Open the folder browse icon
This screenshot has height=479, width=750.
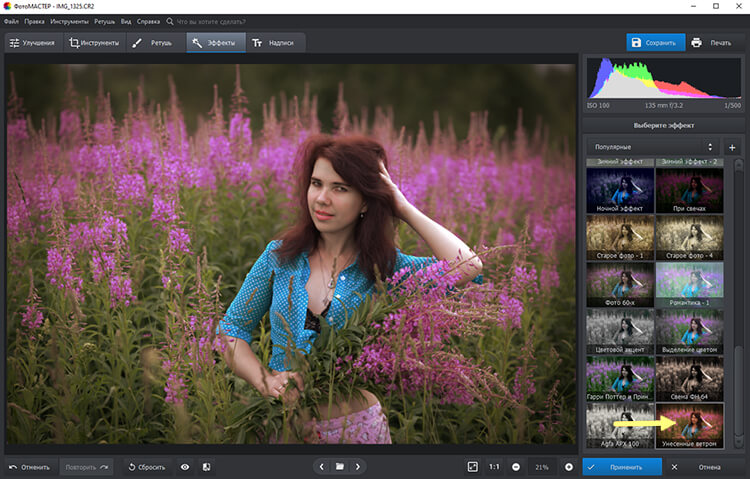pos(339,467)
